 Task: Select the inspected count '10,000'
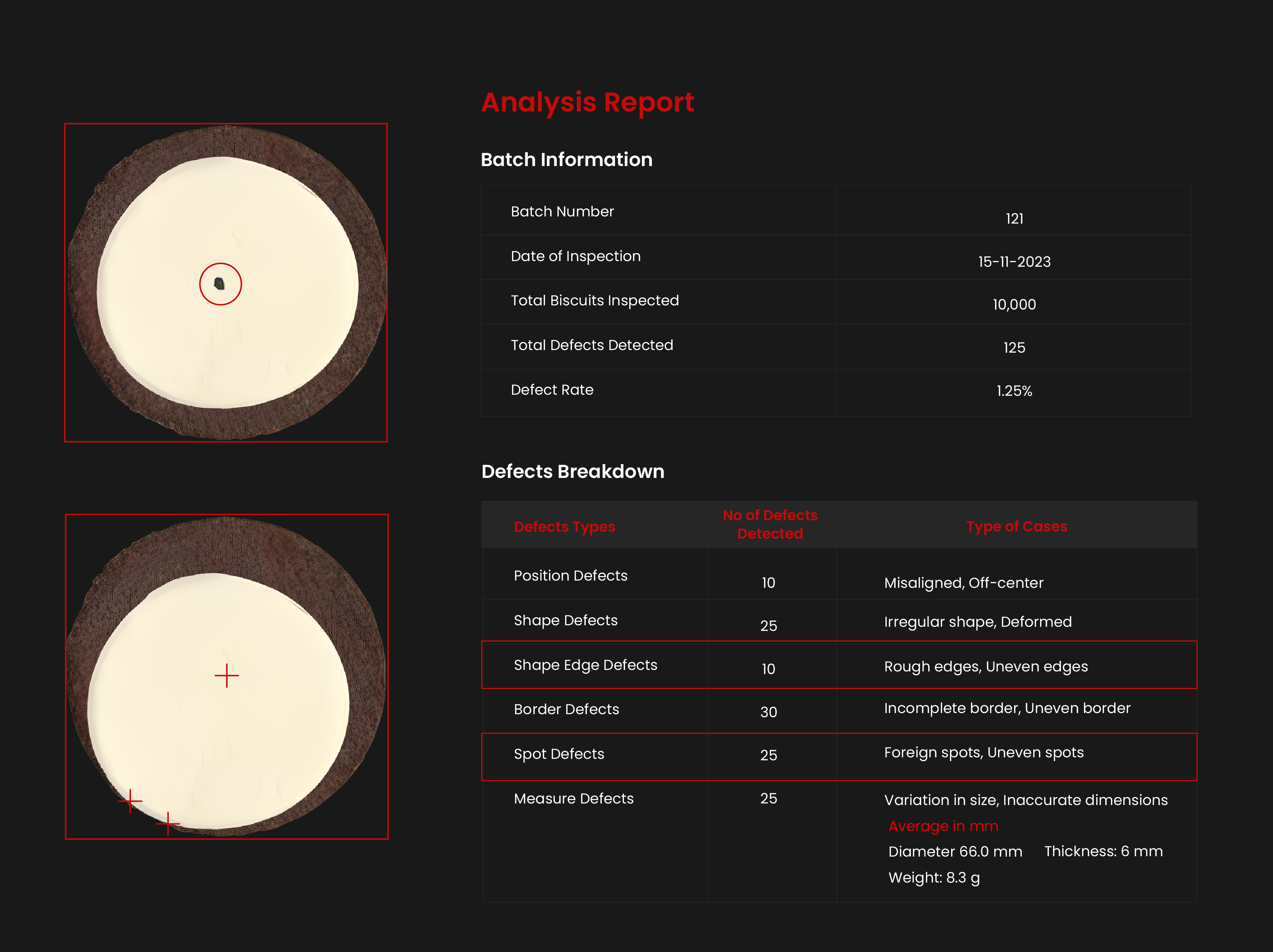pos(1014,304)
